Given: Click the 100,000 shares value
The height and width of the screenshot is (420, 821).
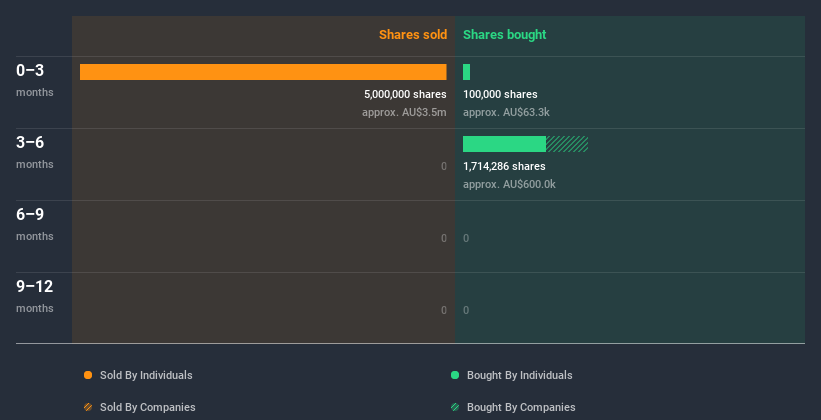Looking at the screenshot, I should 500,94.
